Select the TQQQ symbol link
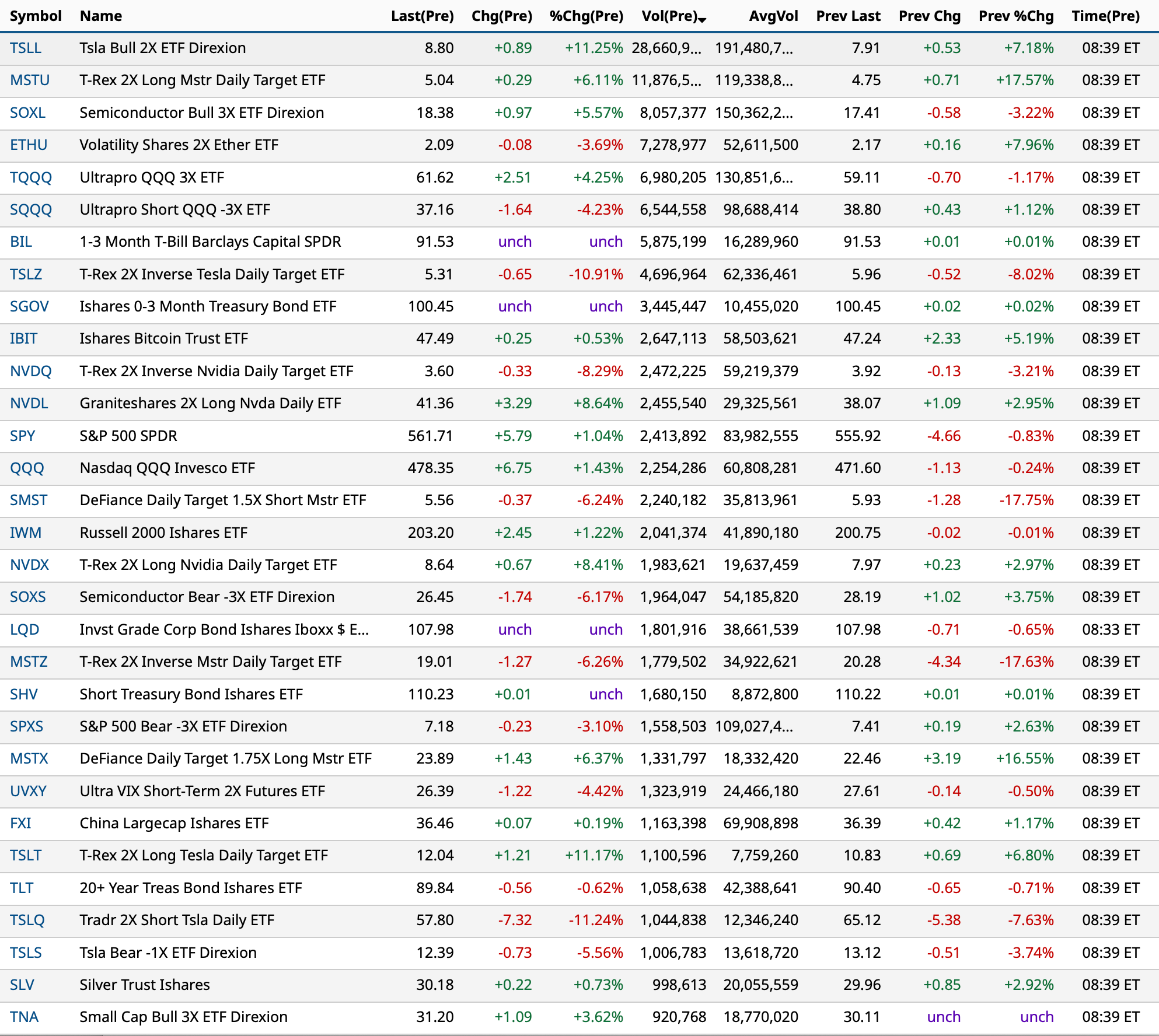This screenshot has height=1036, width=1159. [31, 178]
